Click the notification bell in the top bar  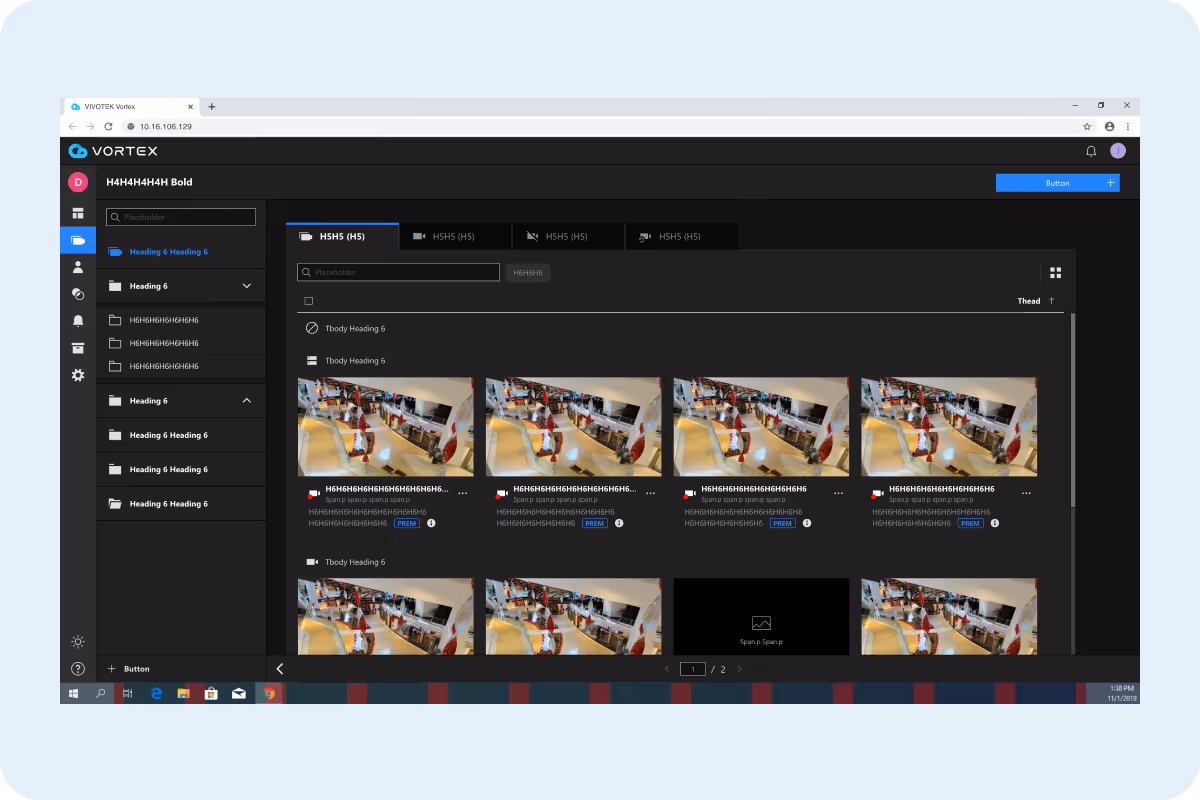(1091, 151)
